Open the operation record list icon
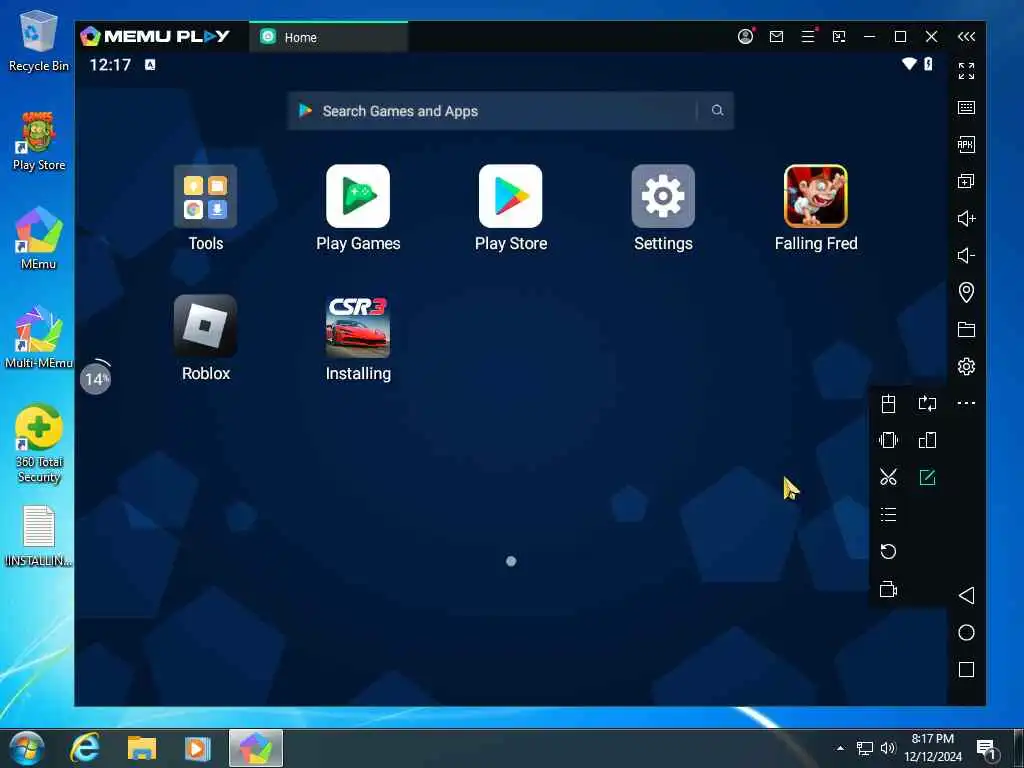Image resolution: width=1024 pixels, height=768 pixels. tap(888, 515)
